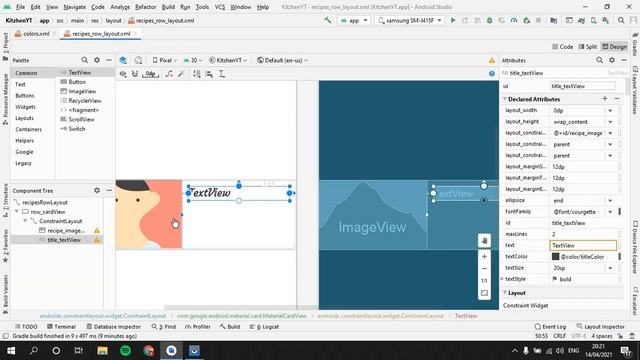Viewport: 640px width, 360px height.
Task: Minimize the Palette panel
Action: click(109, 60)
